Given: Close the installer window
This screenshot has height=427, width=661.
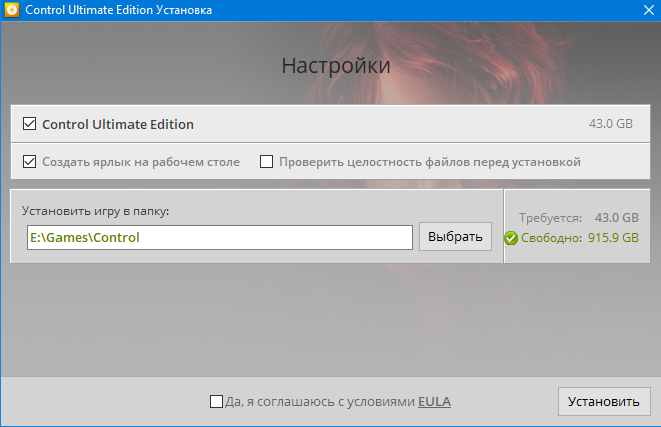Looking at the screenshot, I should pos(649,10).
